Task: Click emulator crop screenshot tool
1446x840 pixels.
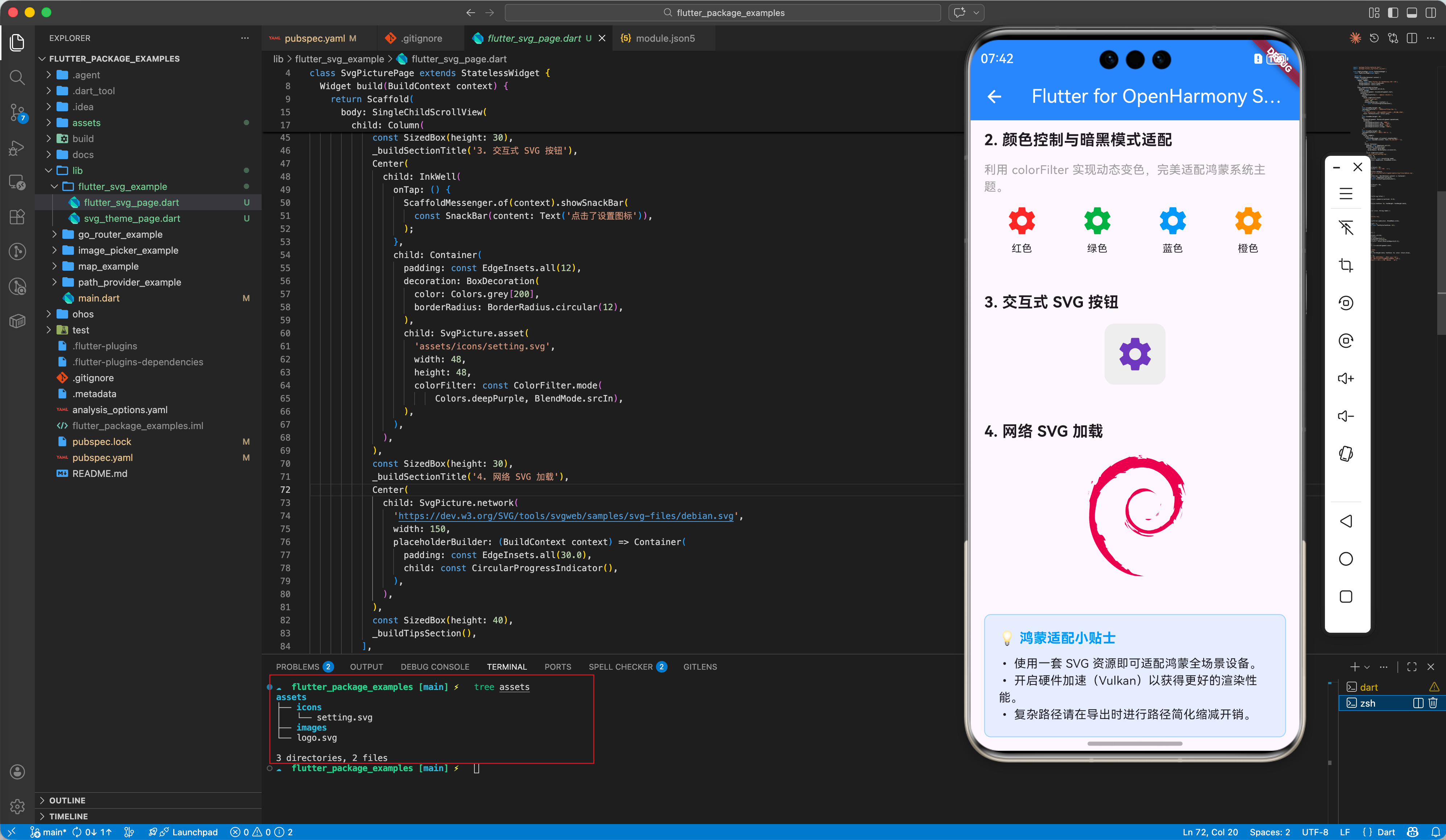Action: 1346,265
